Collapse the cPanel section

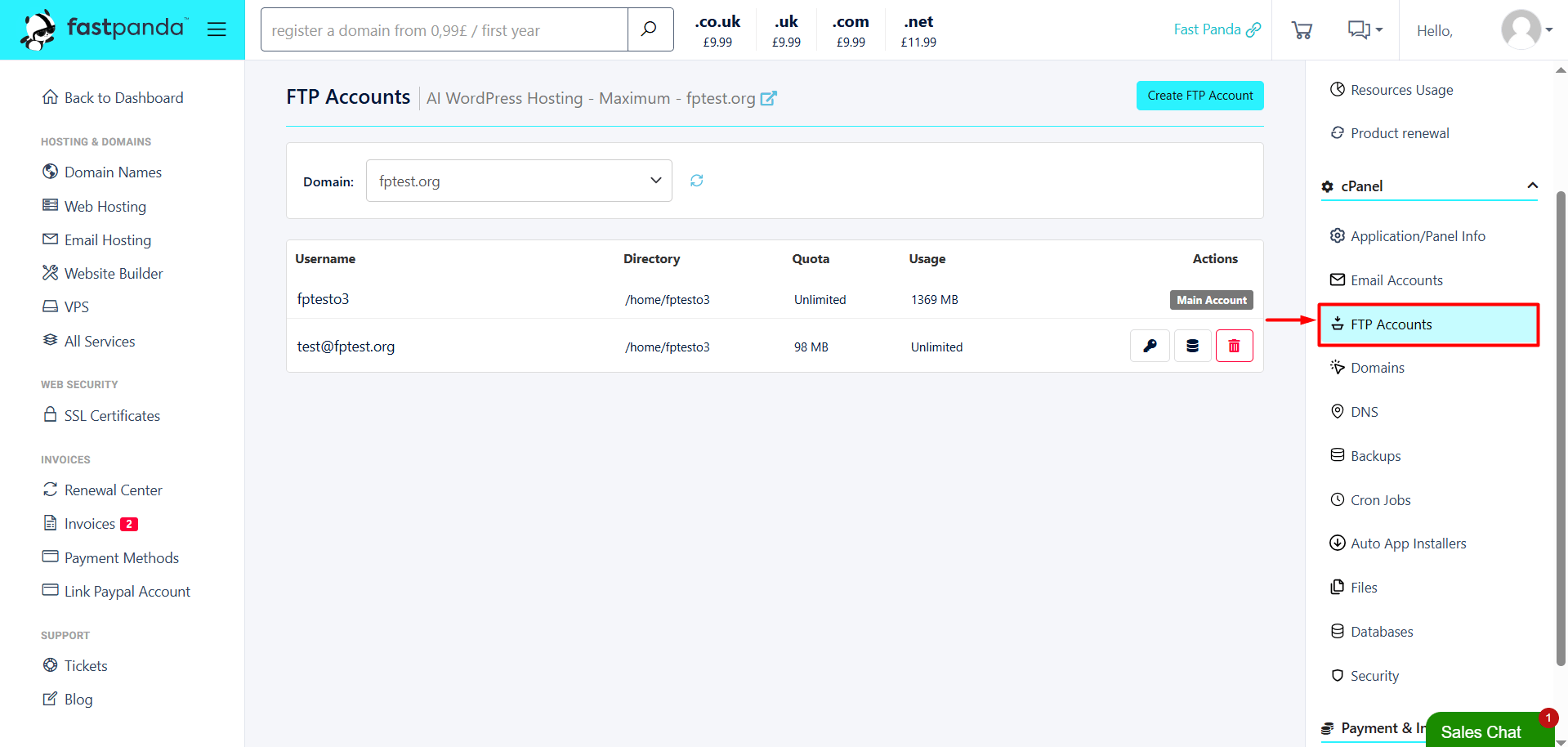tap(1429, 186)
